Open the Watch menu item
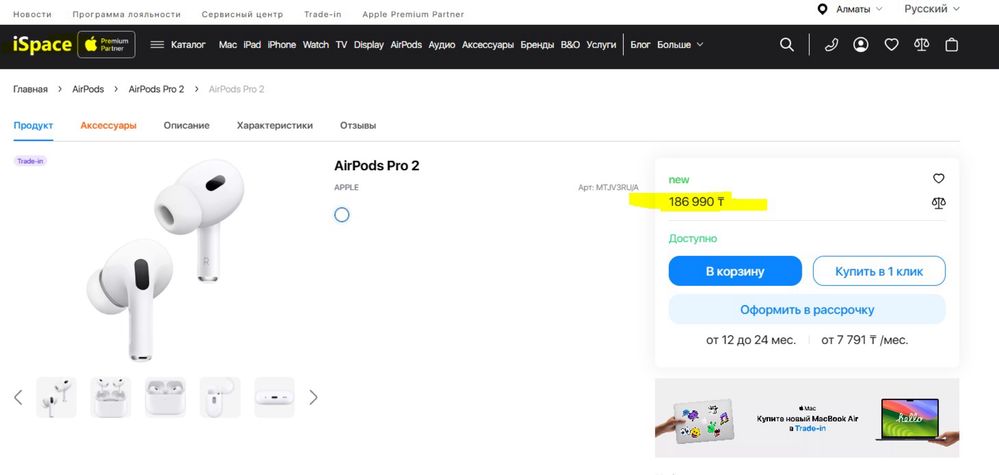Viewport: 999px width, 475px height. (315, 45)
